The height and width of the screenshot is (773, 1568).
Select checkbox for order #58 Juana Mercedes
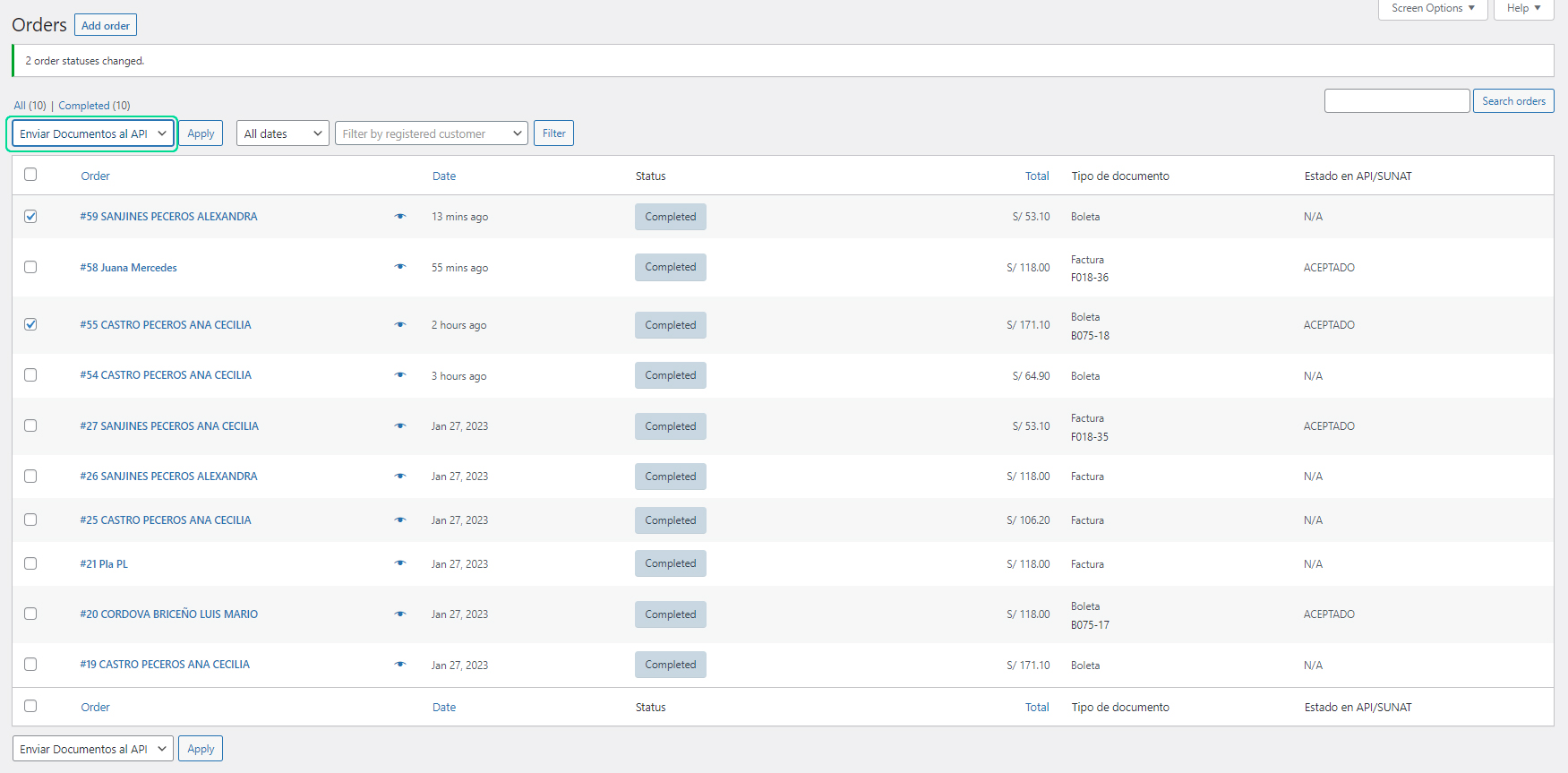(30, 267)
